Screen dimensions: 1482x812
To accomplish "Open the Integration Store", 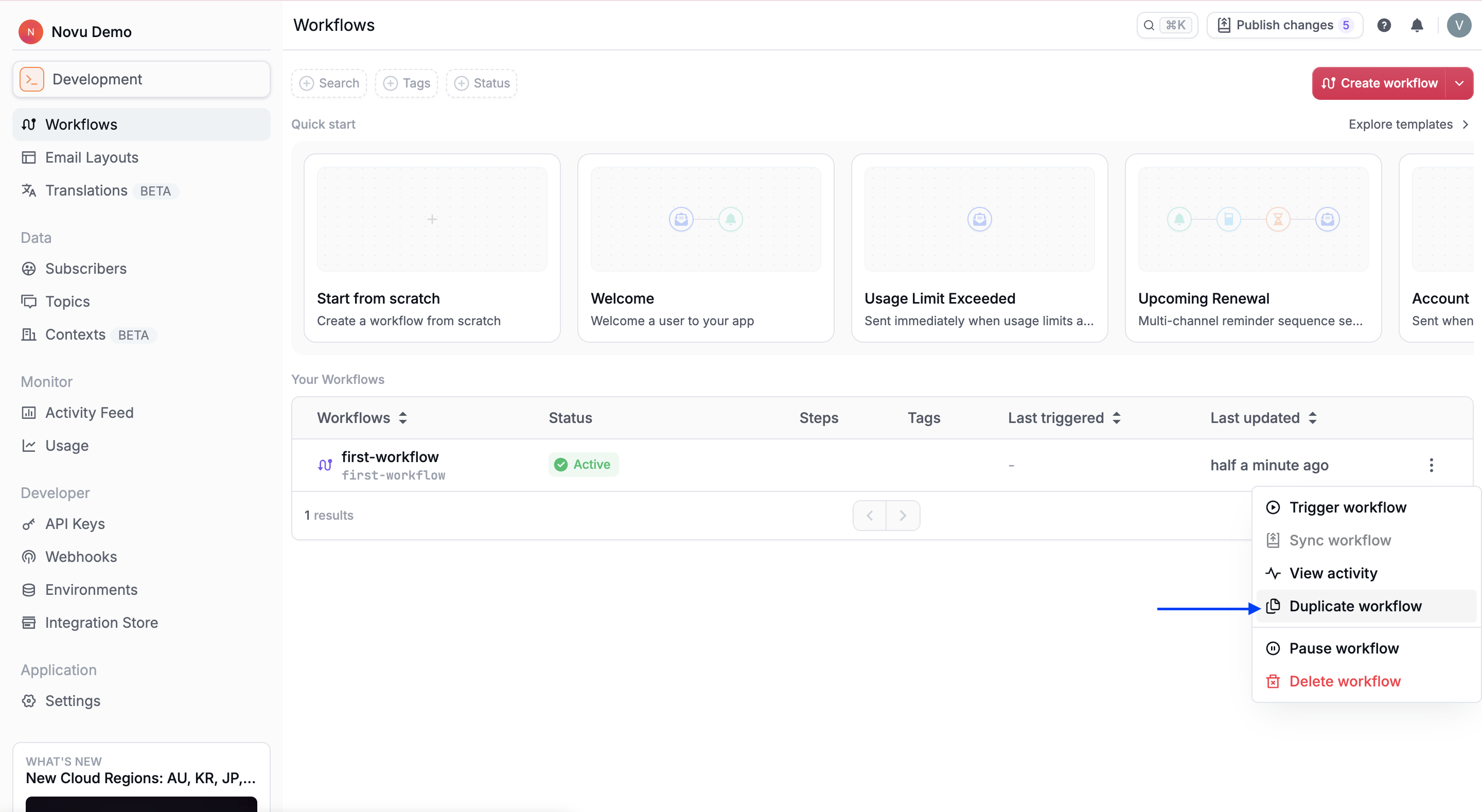I will pos(102,622).
